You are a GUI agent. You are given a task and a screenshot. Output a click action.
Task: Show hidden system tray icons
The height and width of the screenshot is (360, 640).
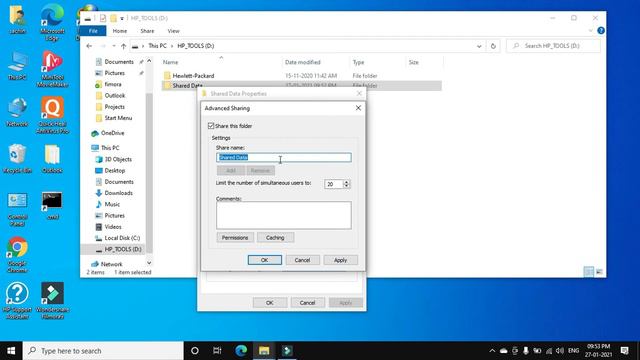point(492,351)
